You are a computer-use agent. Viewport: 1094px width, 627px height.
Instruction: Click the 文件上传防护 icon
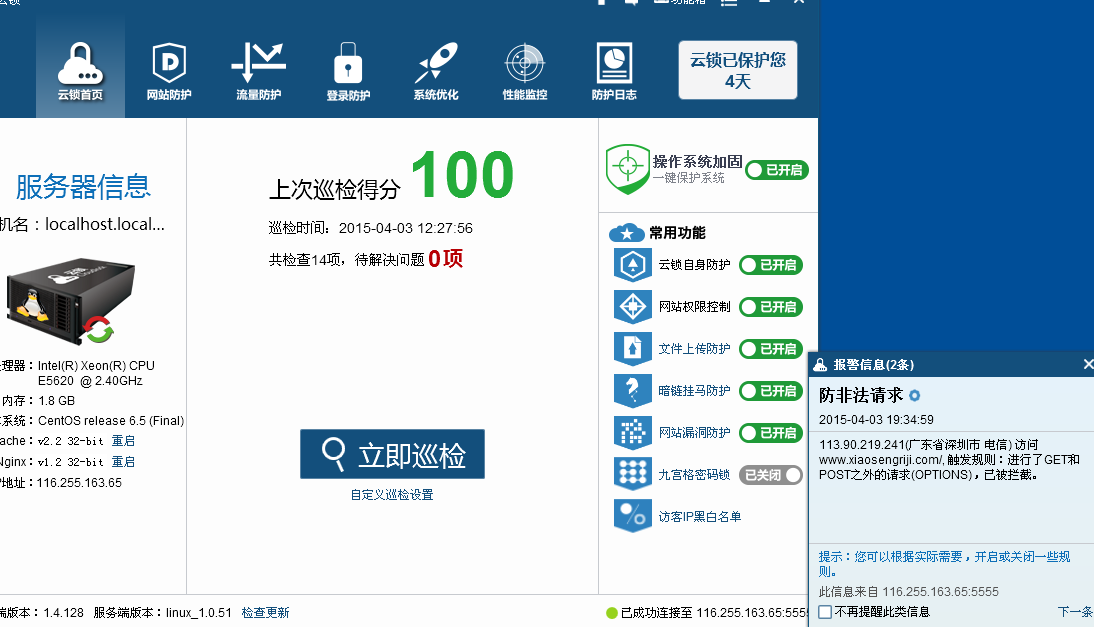tap(632, 349)
